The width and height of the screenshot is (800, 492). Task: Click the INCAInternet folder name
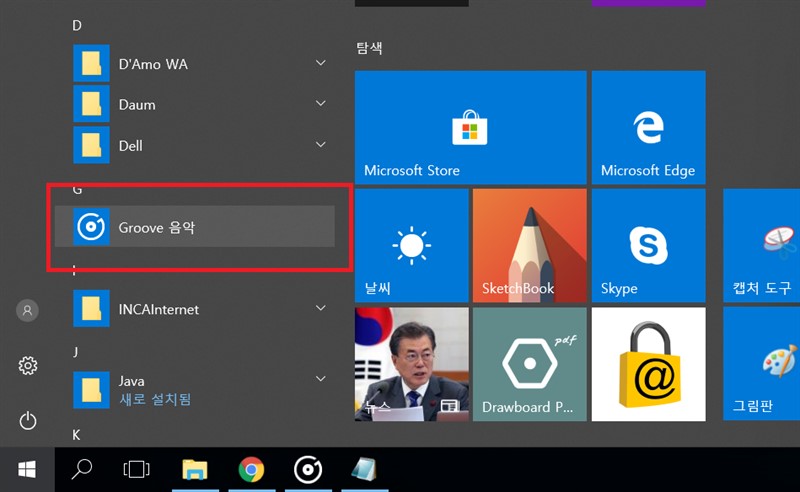pyautogui.click(x=159, y=309)
